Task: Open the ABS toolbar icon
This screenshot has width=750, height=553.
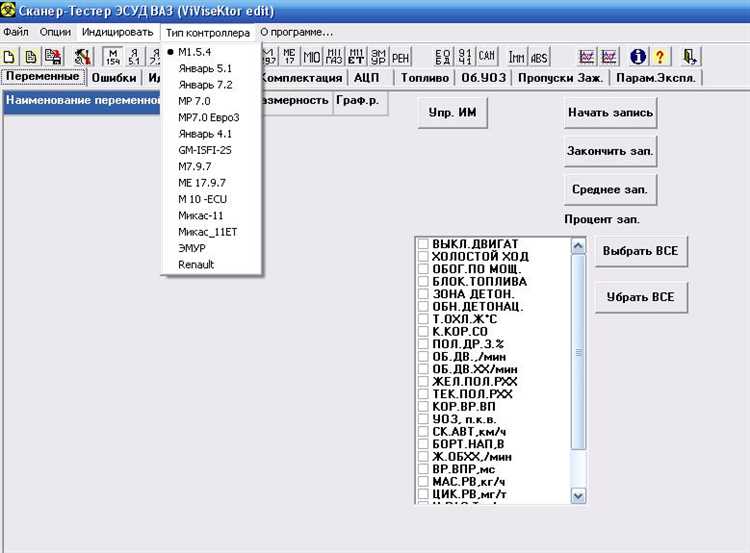Action: point(539,57)
